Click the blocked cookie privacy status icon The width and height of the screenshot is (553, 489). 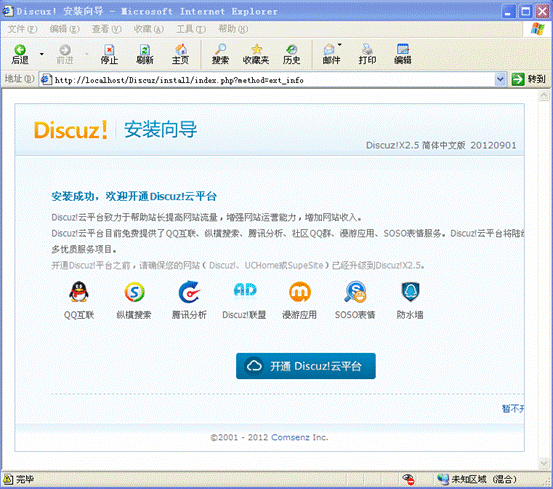click(408, 479)
